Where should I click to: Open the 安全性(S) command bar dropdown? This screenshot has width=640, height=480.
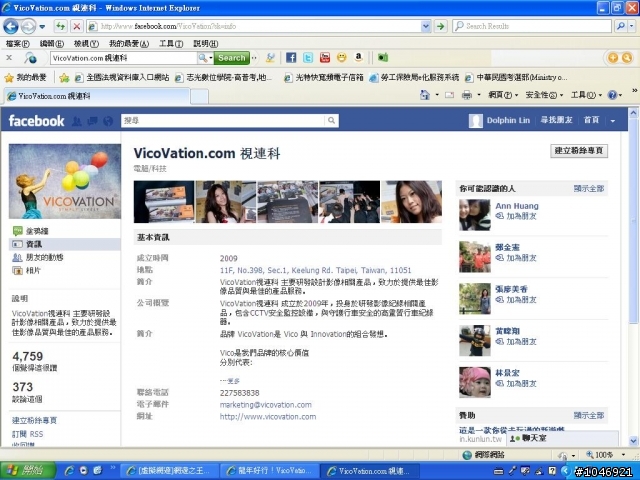click(x=544, y=95)
